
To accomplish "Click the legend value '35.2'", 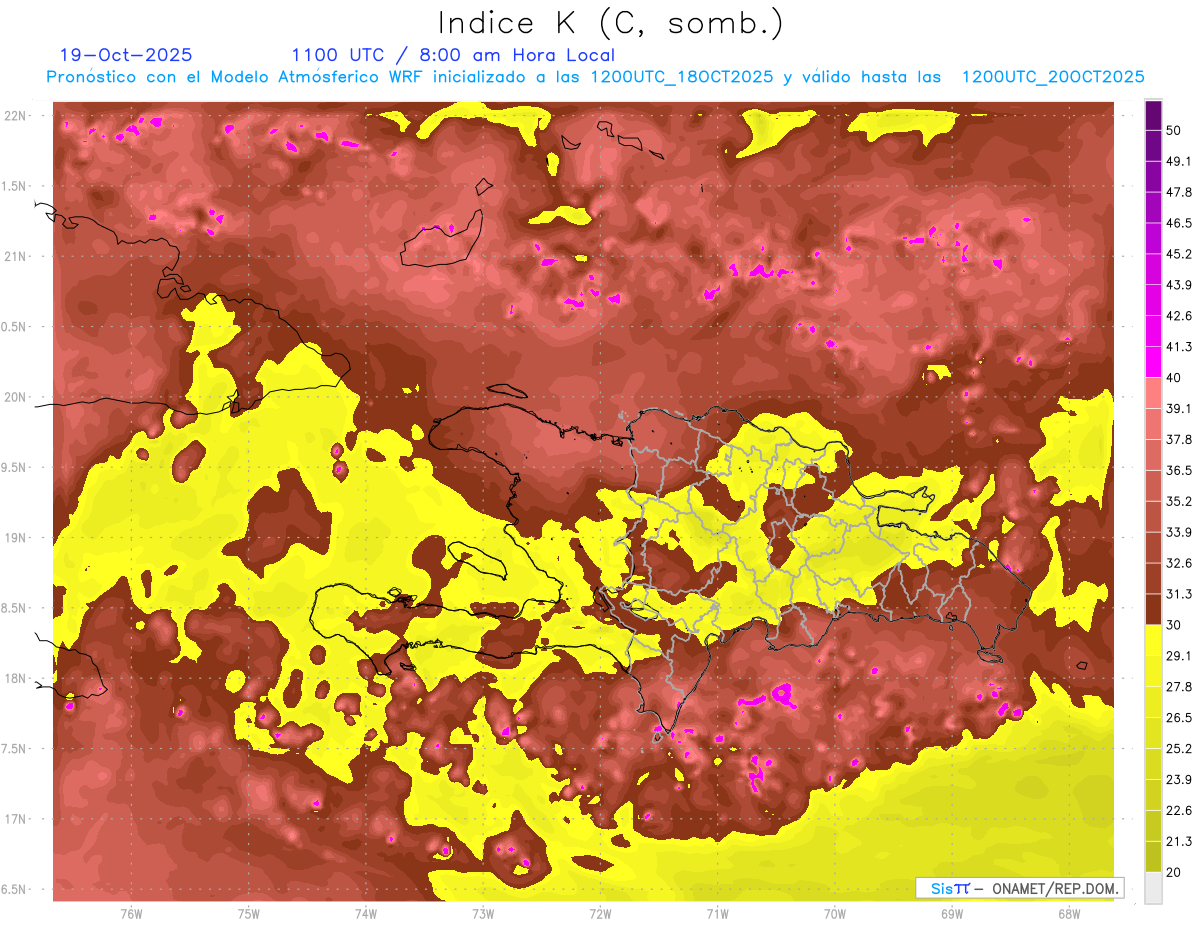I will pyautogui.click(x=1179, y=501).
